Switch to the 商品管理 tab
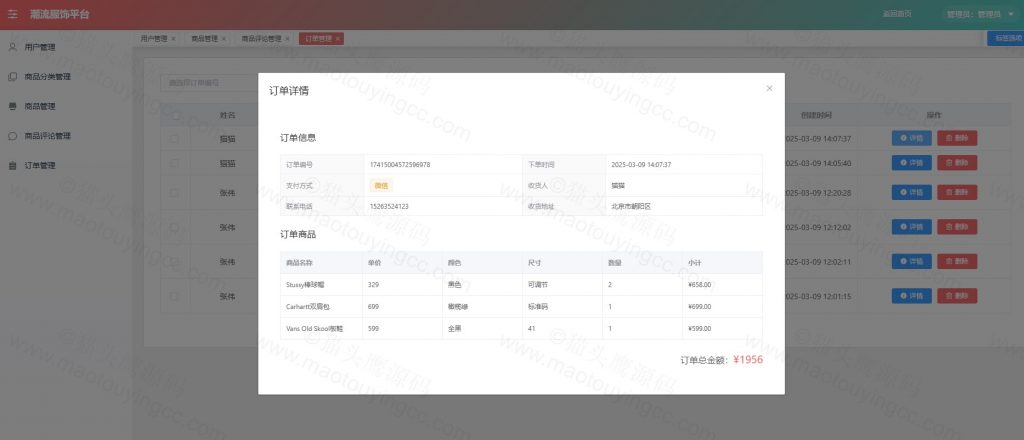 coord(204,39)
